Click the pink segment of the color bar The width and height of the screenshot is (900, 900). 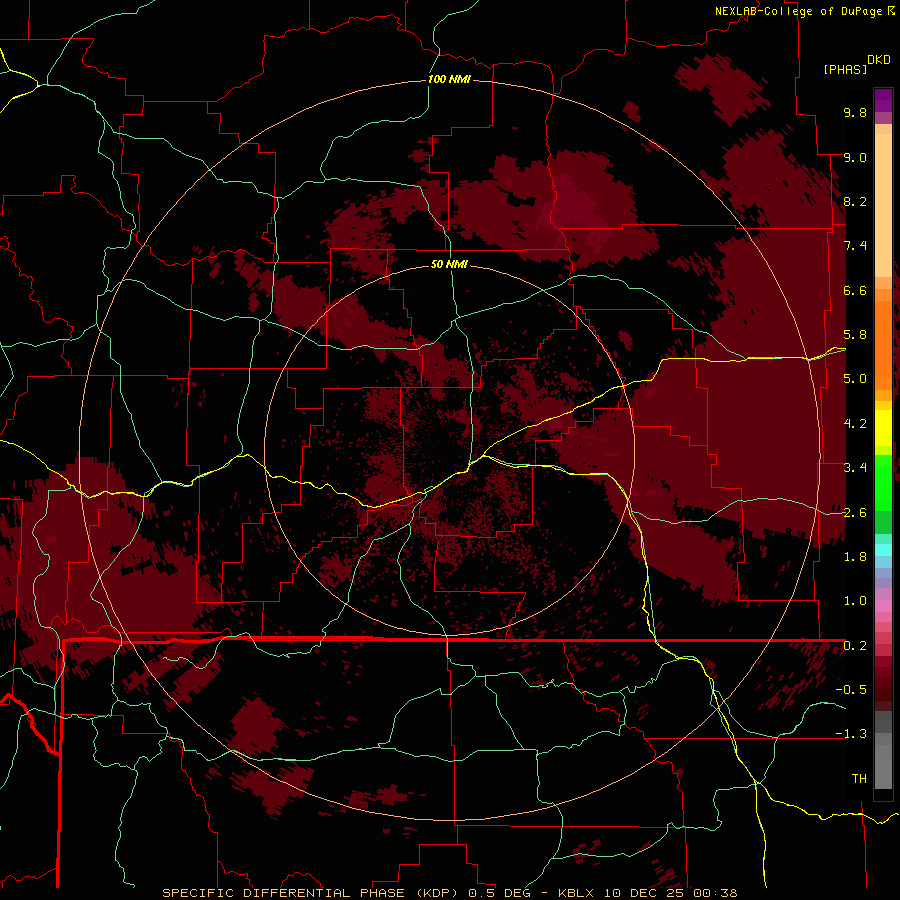(x=883, y=606)
